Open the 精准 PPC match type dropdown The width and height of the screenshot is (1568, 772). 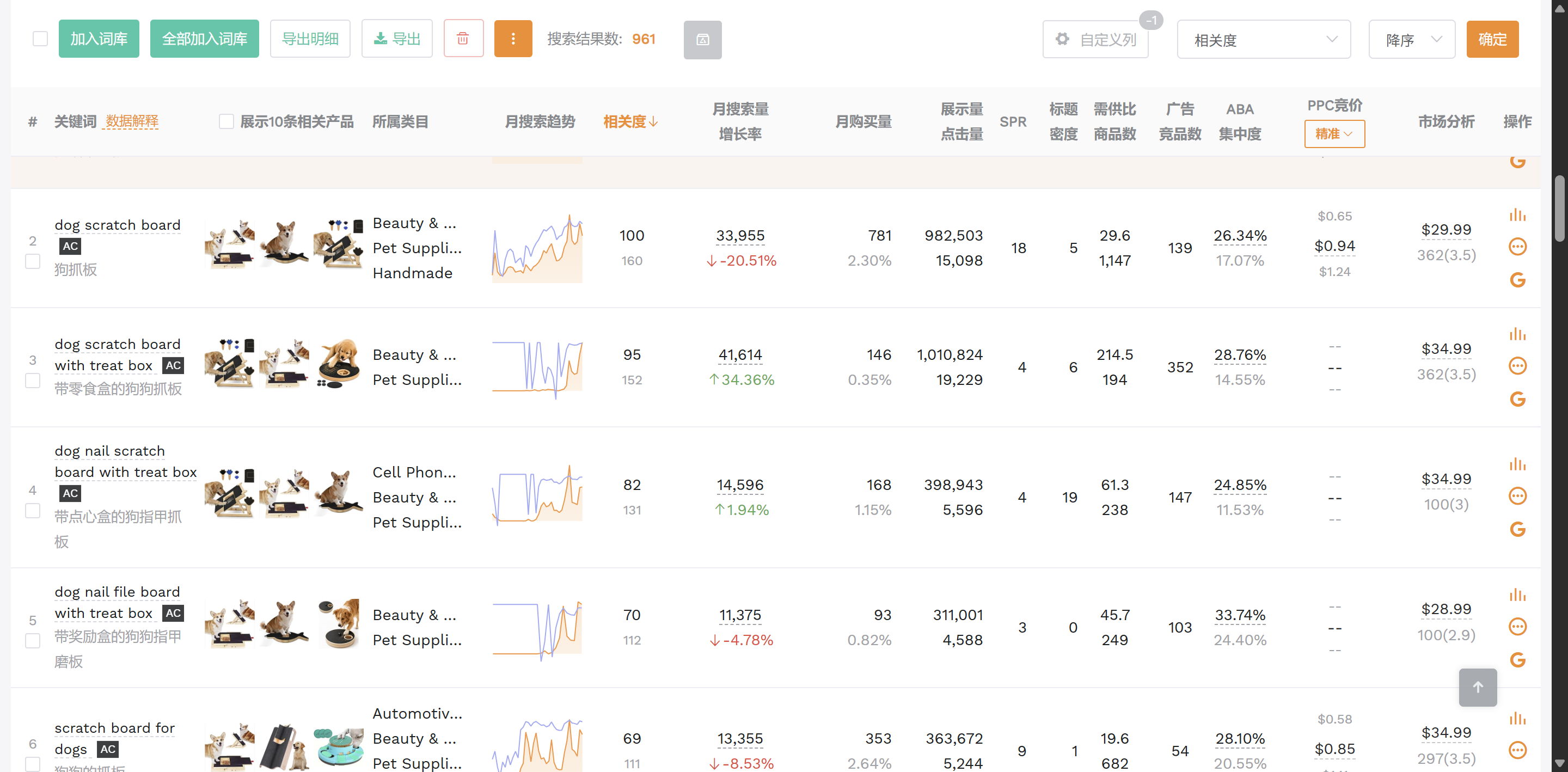[x=1334, y=134]
